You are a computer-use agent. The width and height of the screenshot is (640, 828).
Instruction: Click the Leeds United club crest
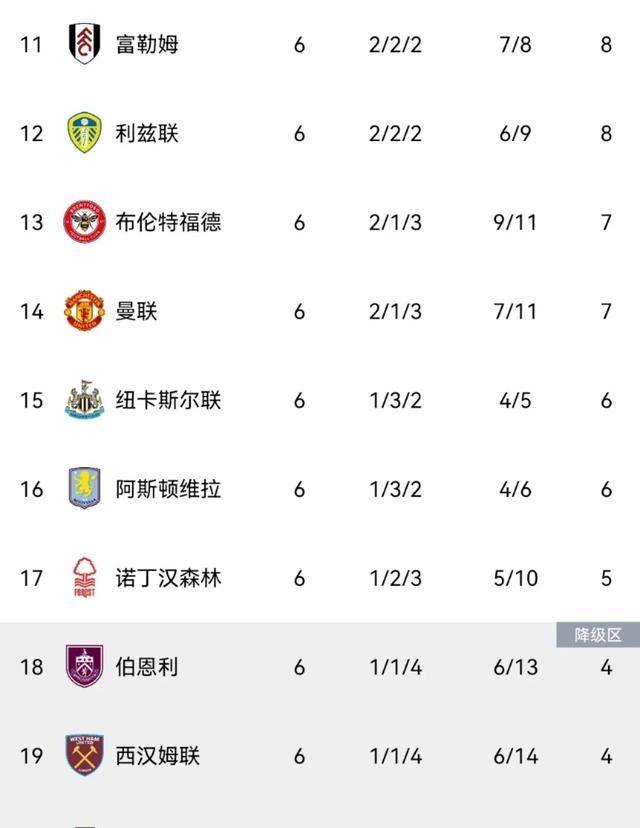coord(84,133)
